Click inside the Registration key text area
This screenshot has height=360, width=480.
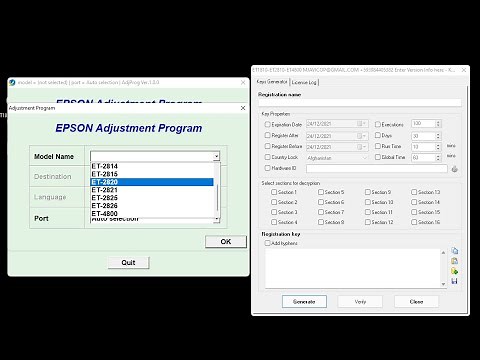coord(353,268)
